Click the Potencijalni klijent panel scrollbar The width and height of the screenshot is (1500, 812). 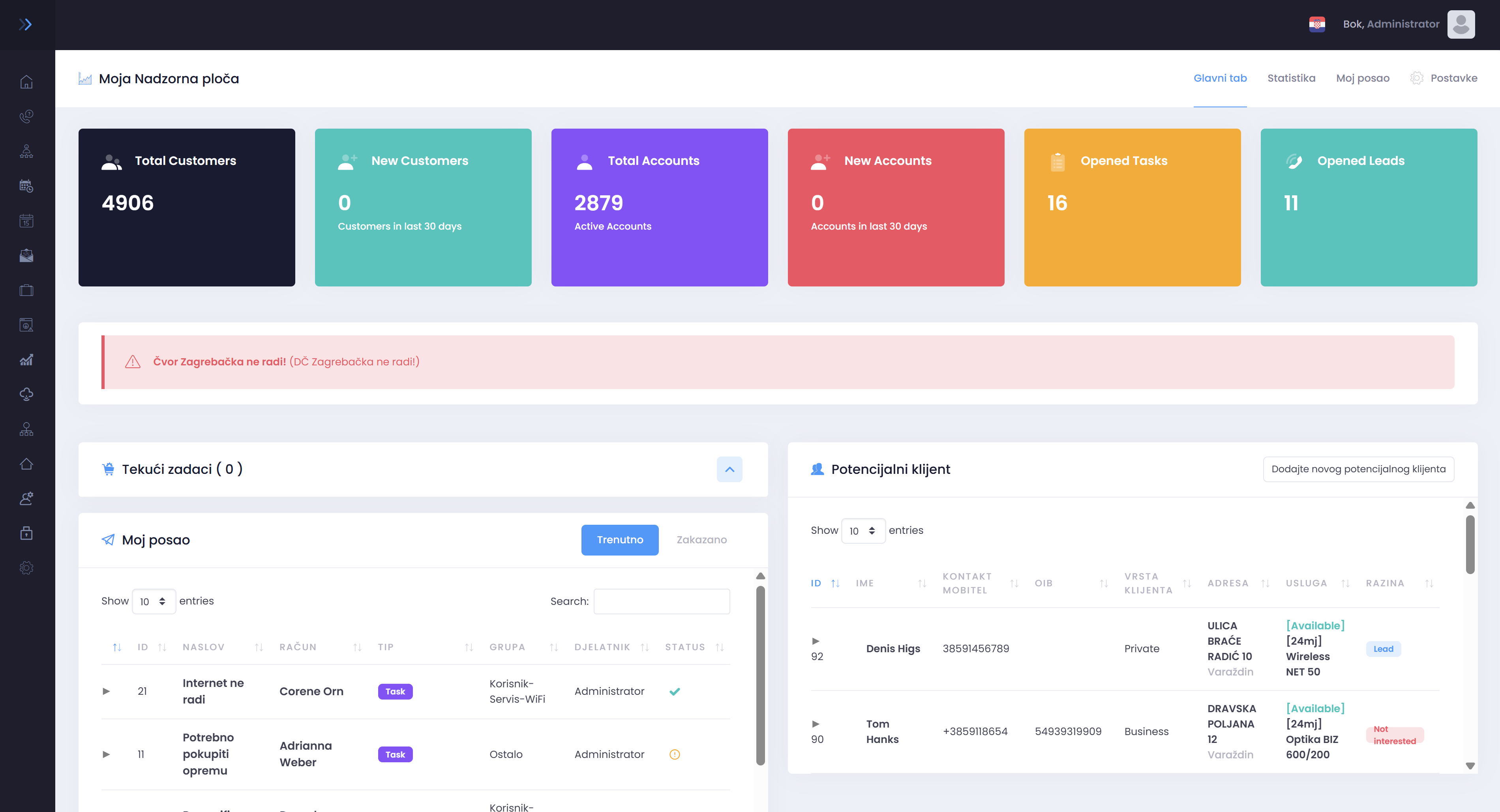click(x=1470, y=544)
